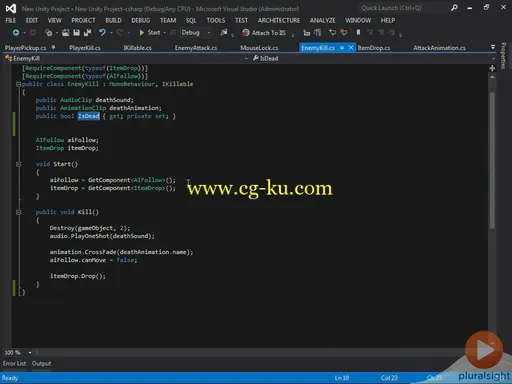The width and height of the screenshot is (512, 384).
Task: Open the ANALYZE menu
Action: click(323, 21)
